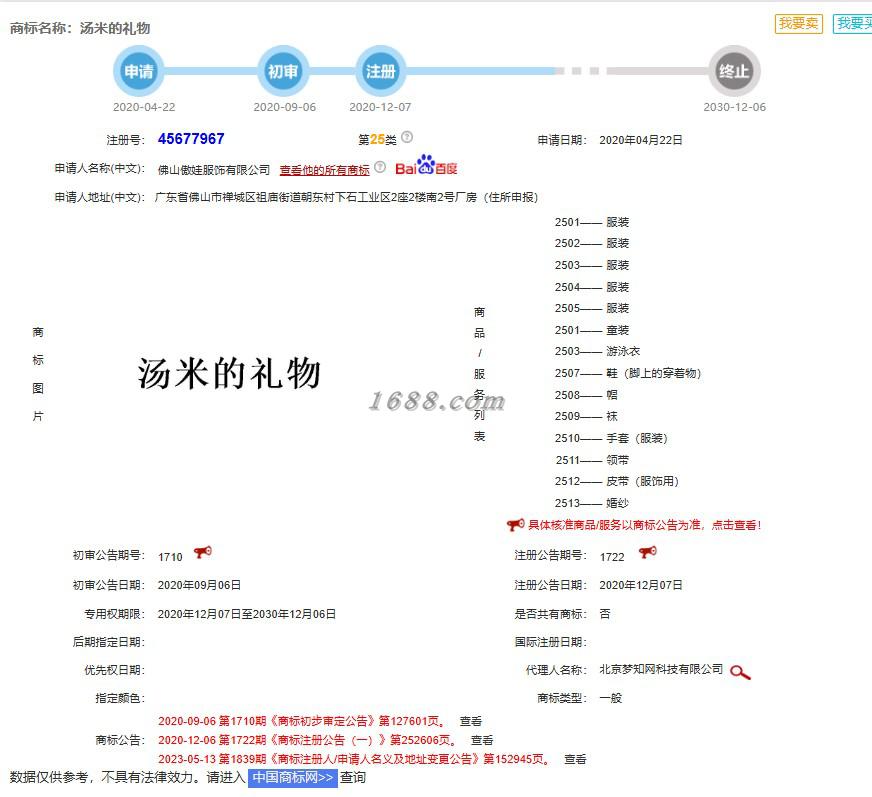Click the 注册公告日期 value 2020年12月07日

[x=641, y=585]
